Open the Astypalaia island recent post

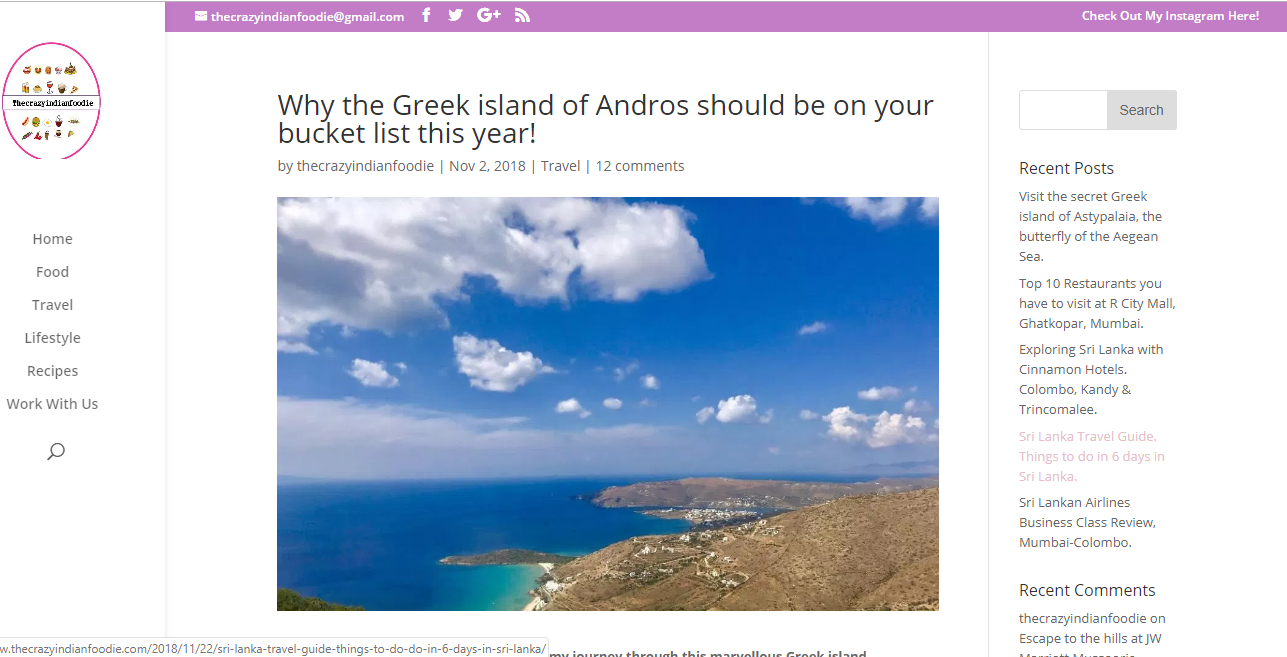click(1091, 226)
